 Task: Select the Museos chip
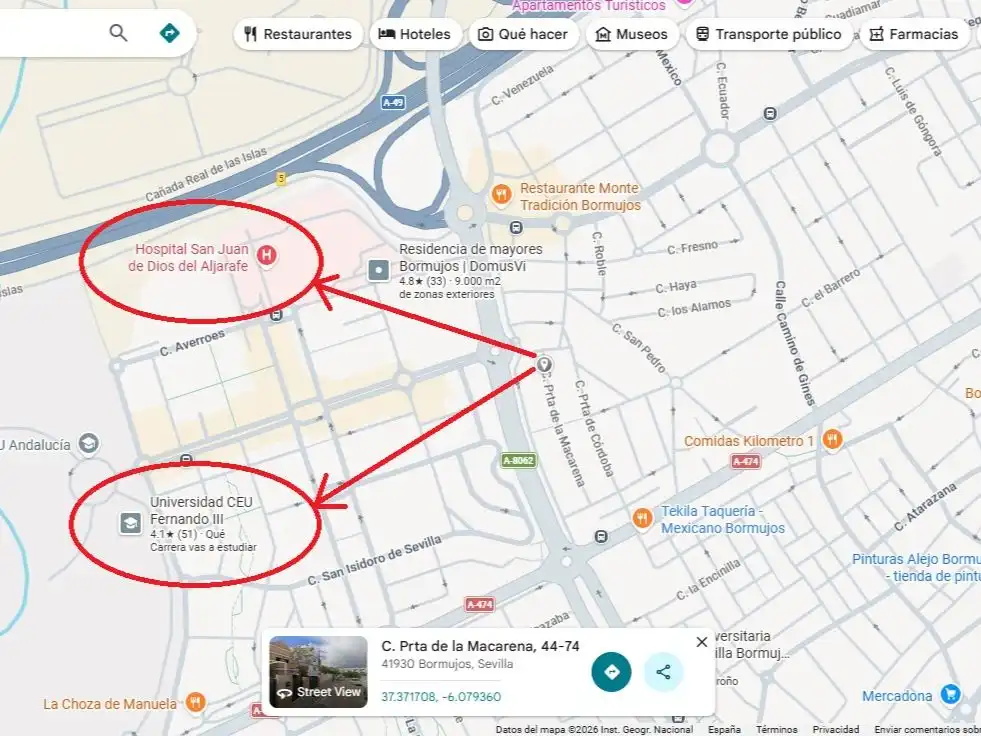[632, 34]
